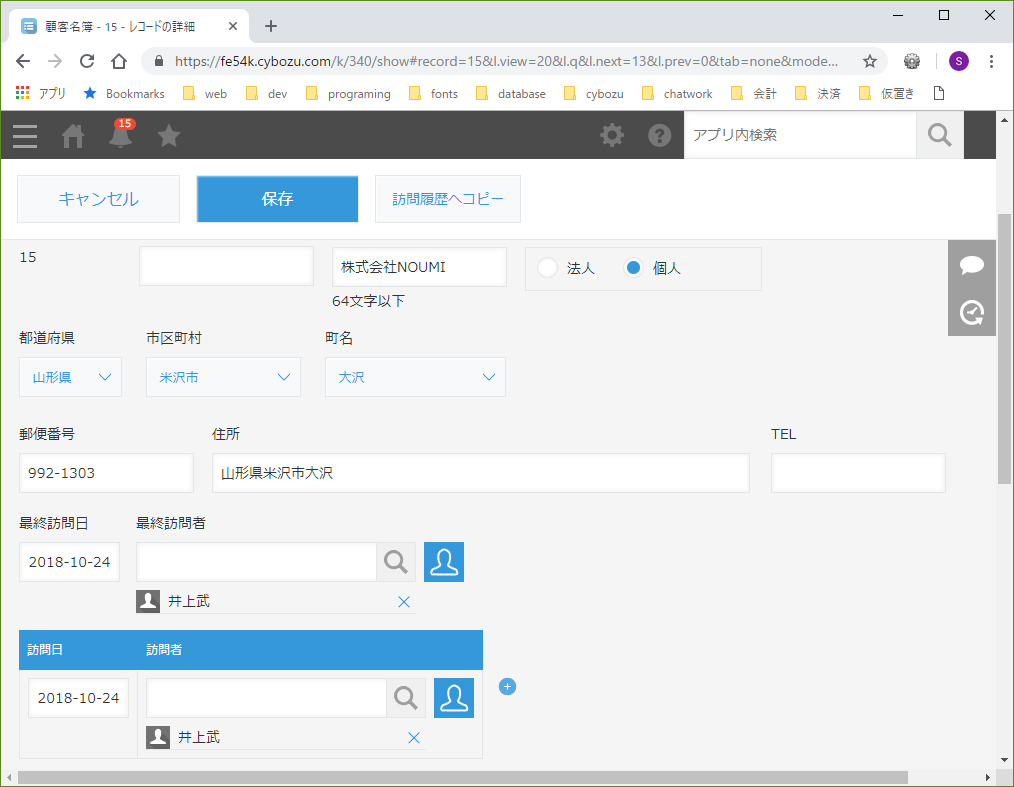
Task: Show record comments speech bubble panel
Action: (x=972, y=264)
